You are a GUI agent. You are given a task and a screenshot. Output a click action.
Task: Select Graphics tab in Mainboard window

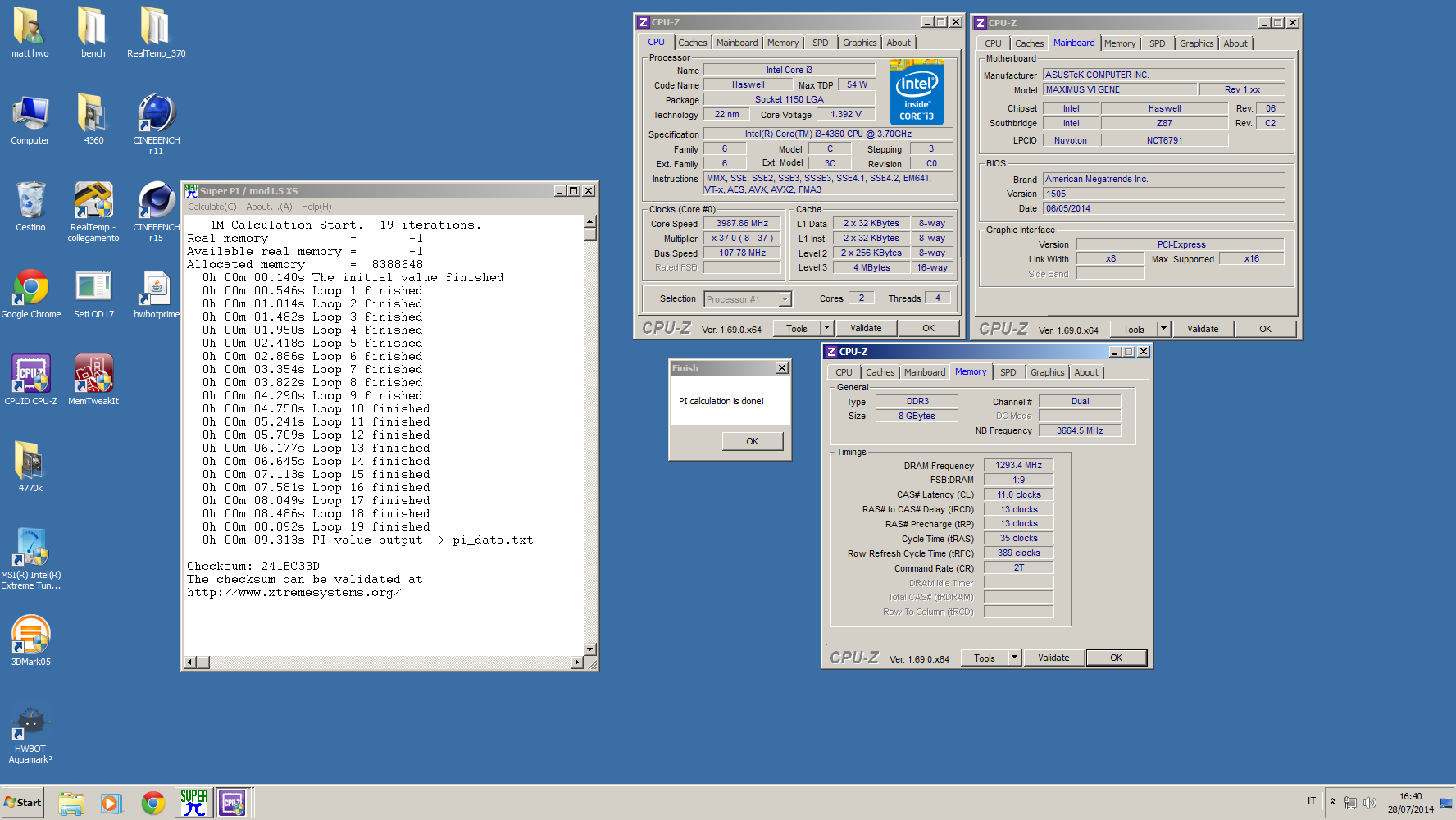pos(1196,43)
